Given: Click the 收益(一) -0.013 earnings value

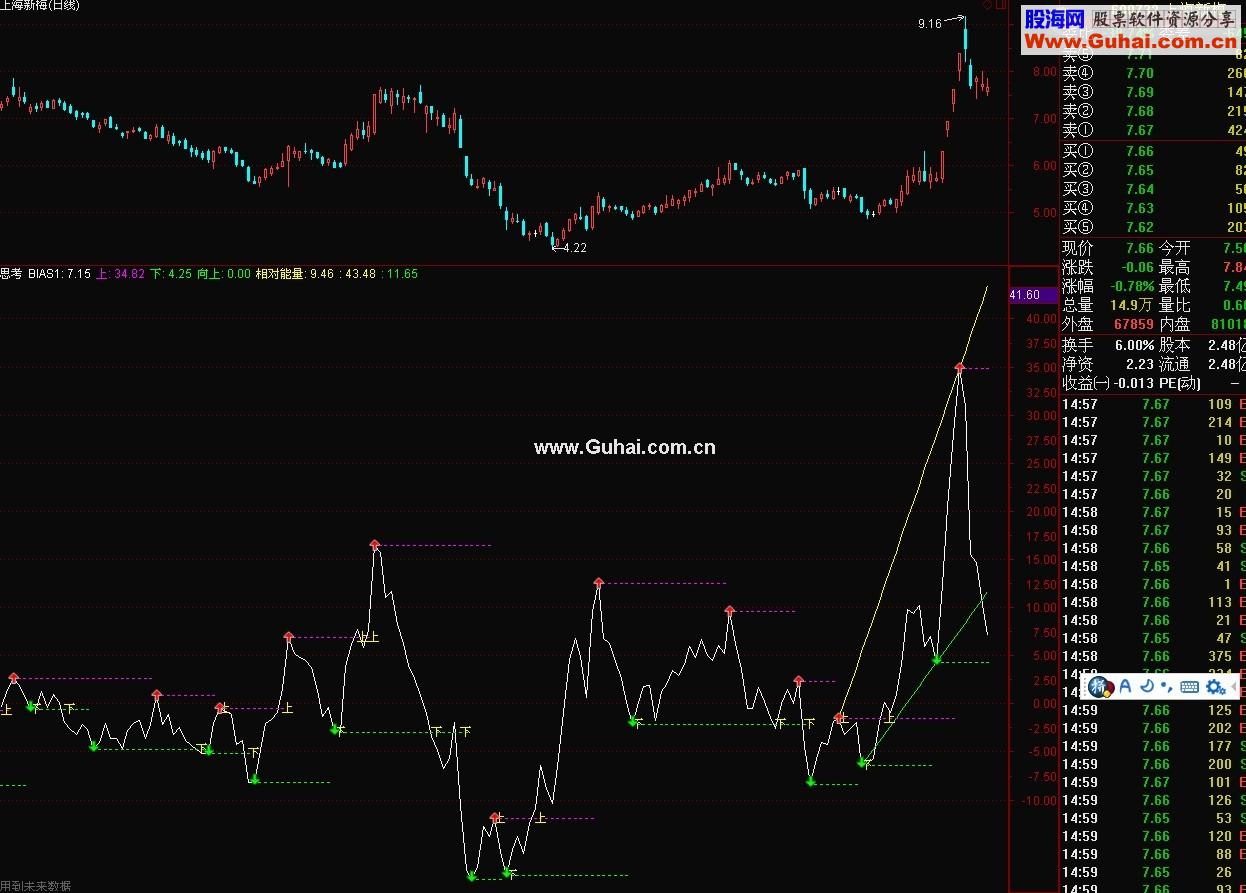Looking at the screenshot, I should [1132, 383].
